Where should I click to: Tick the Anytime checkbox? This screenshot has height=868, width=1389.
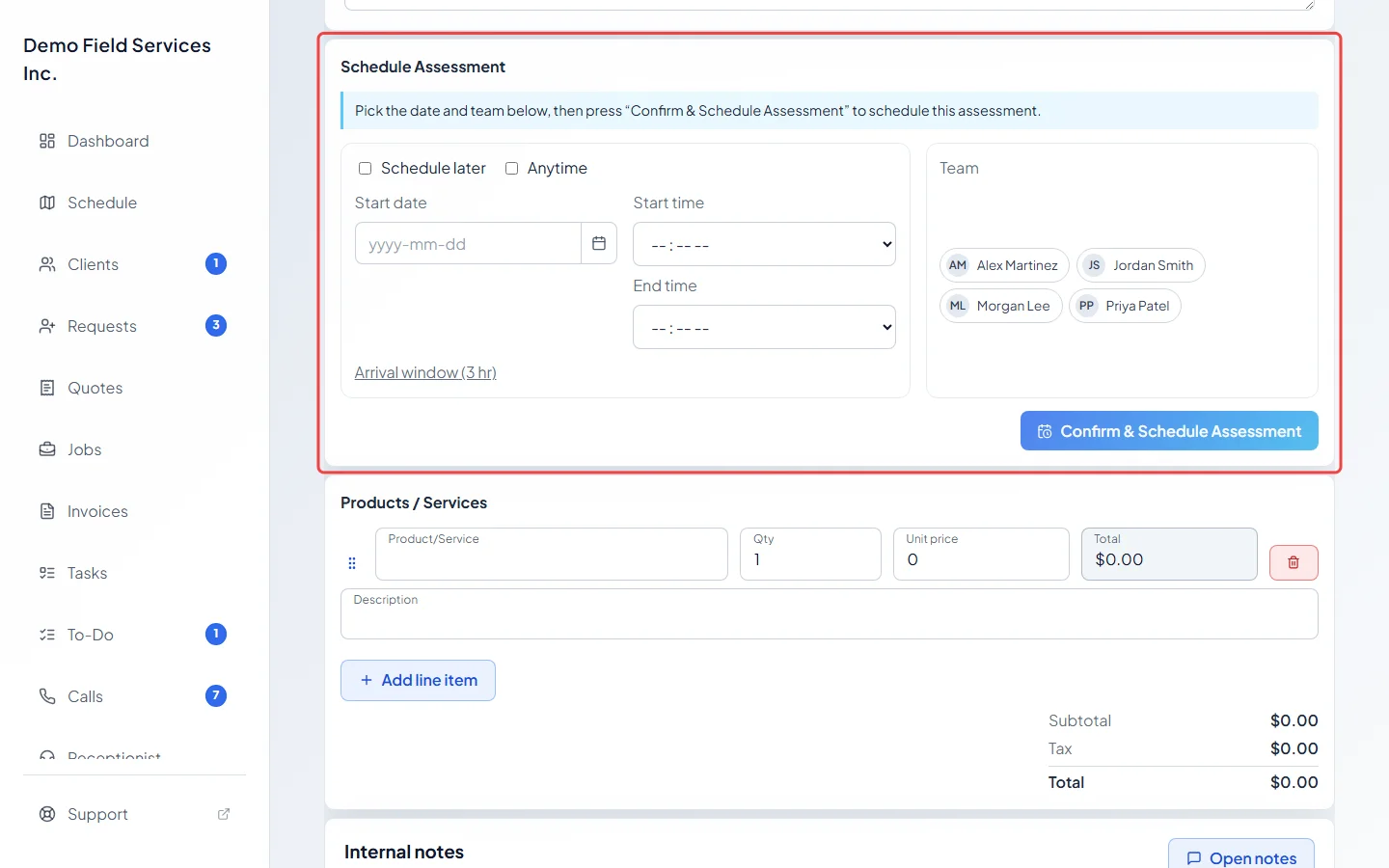(511, 168)
